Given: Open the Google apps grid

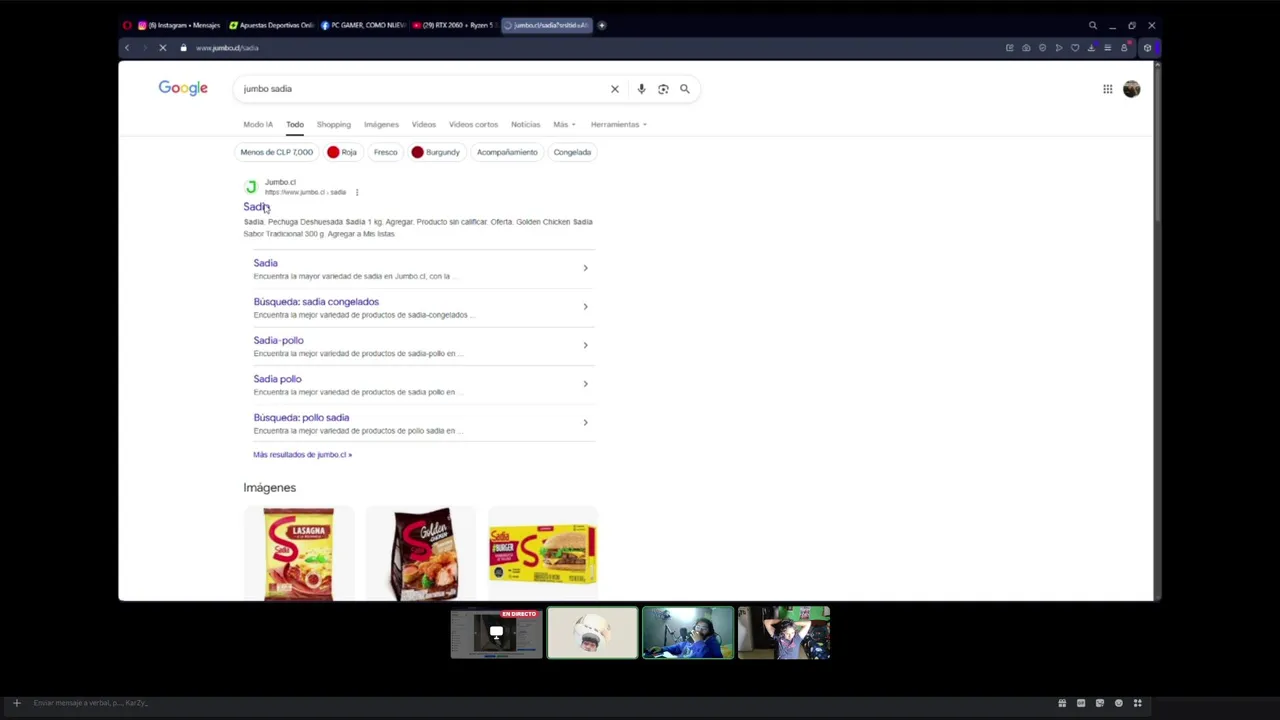Looking at the screenshot, I should pos(1108,89).
